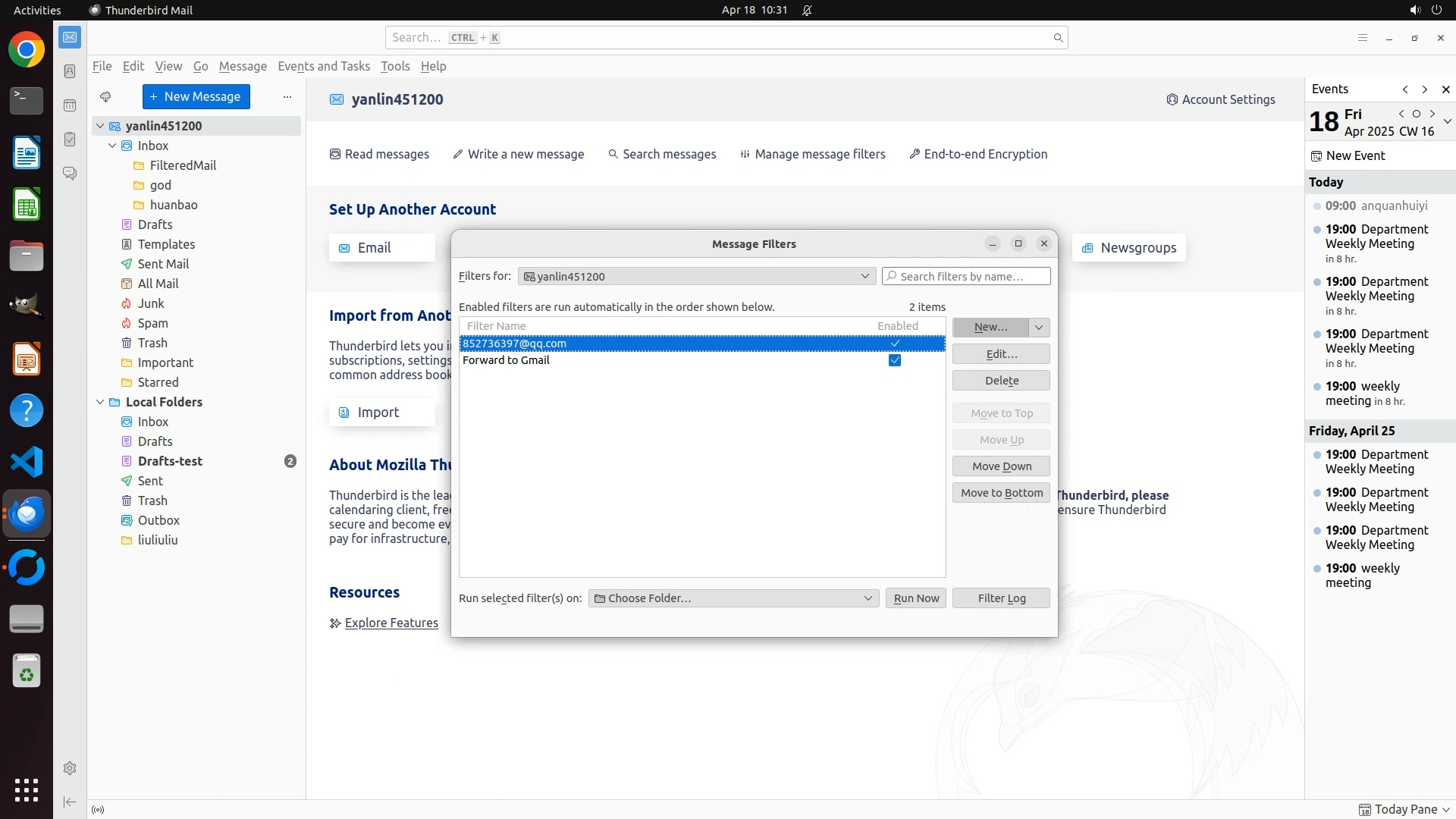Expand the Choose Folder dropdown
The height and width of the screenshot is (819, 1456).
[x=733, y=598]
